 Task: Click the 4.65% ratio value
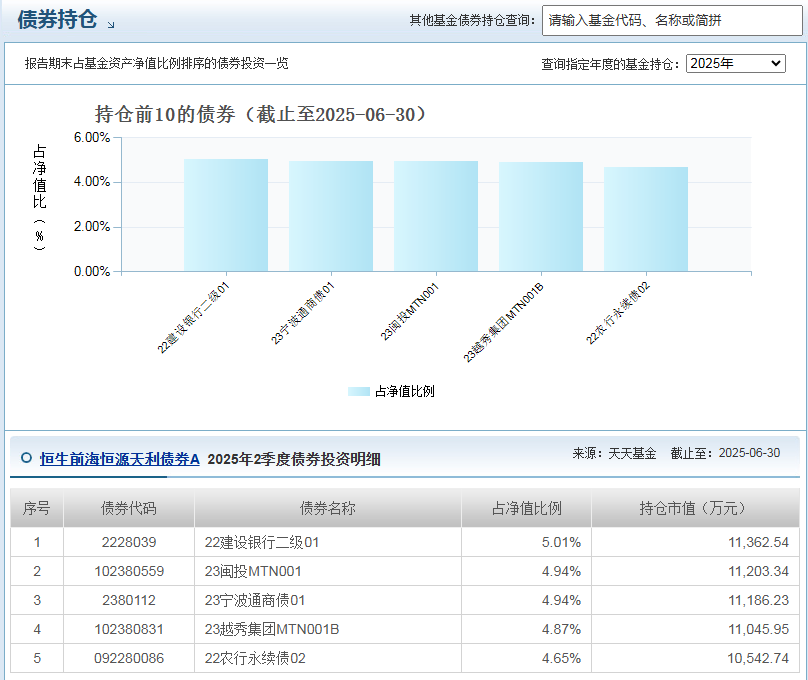[561, 658]
